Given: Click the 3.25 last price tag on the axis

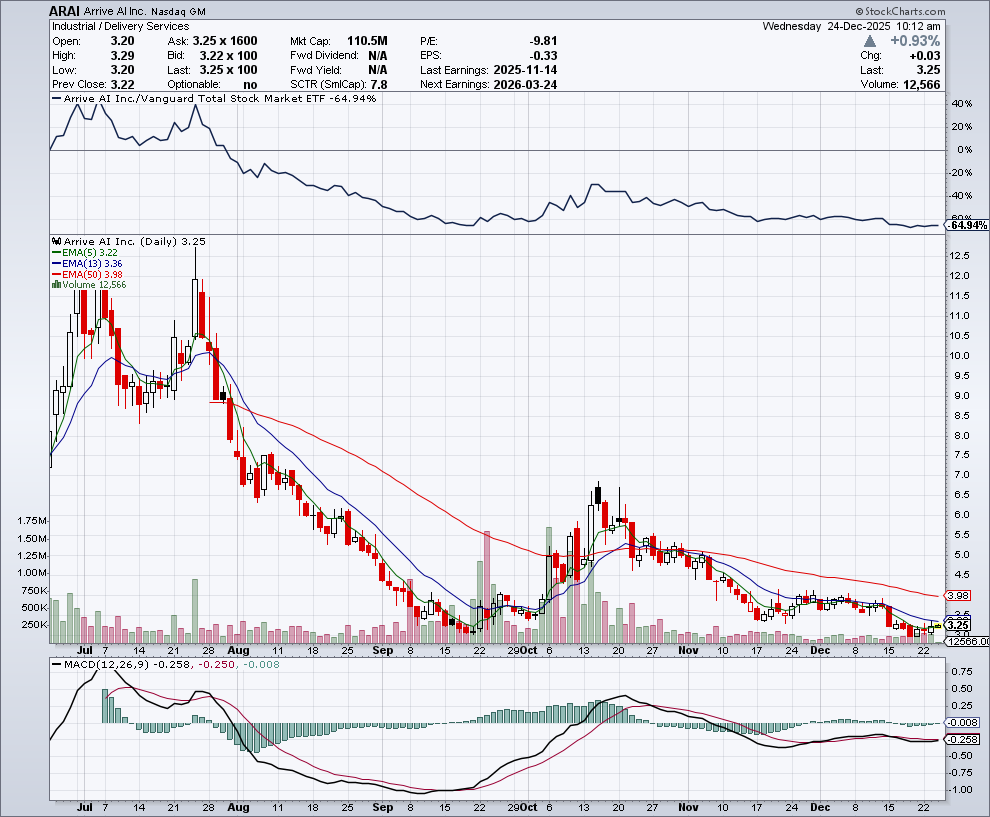Looking at the screenshot, I should 958,625.
